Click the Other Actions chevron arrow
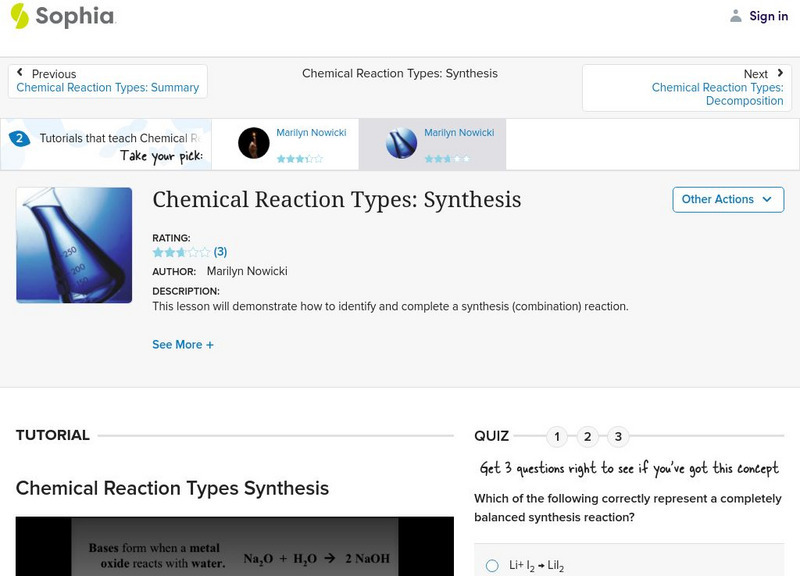 coord(766,200)
